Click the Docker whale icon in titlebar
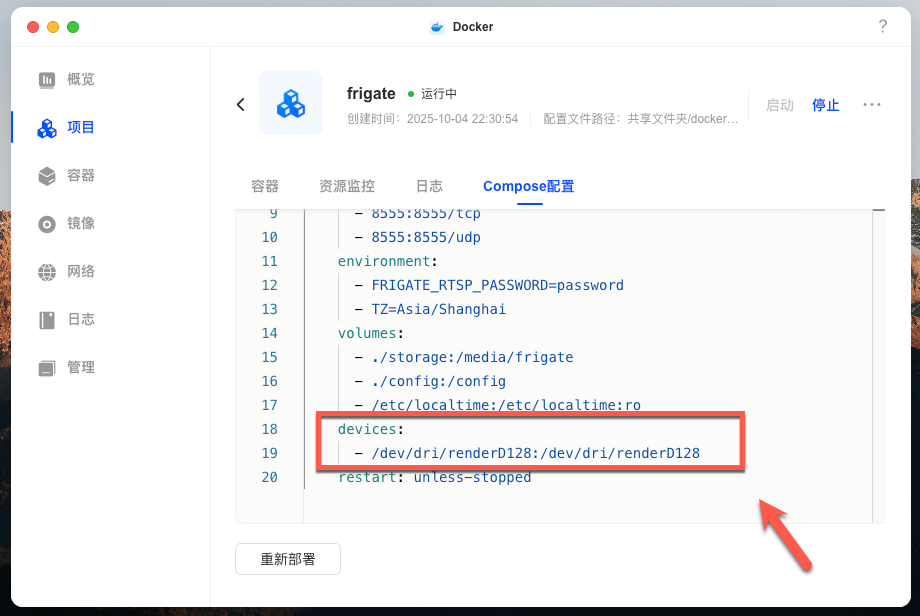 click(x=437, y=27)
